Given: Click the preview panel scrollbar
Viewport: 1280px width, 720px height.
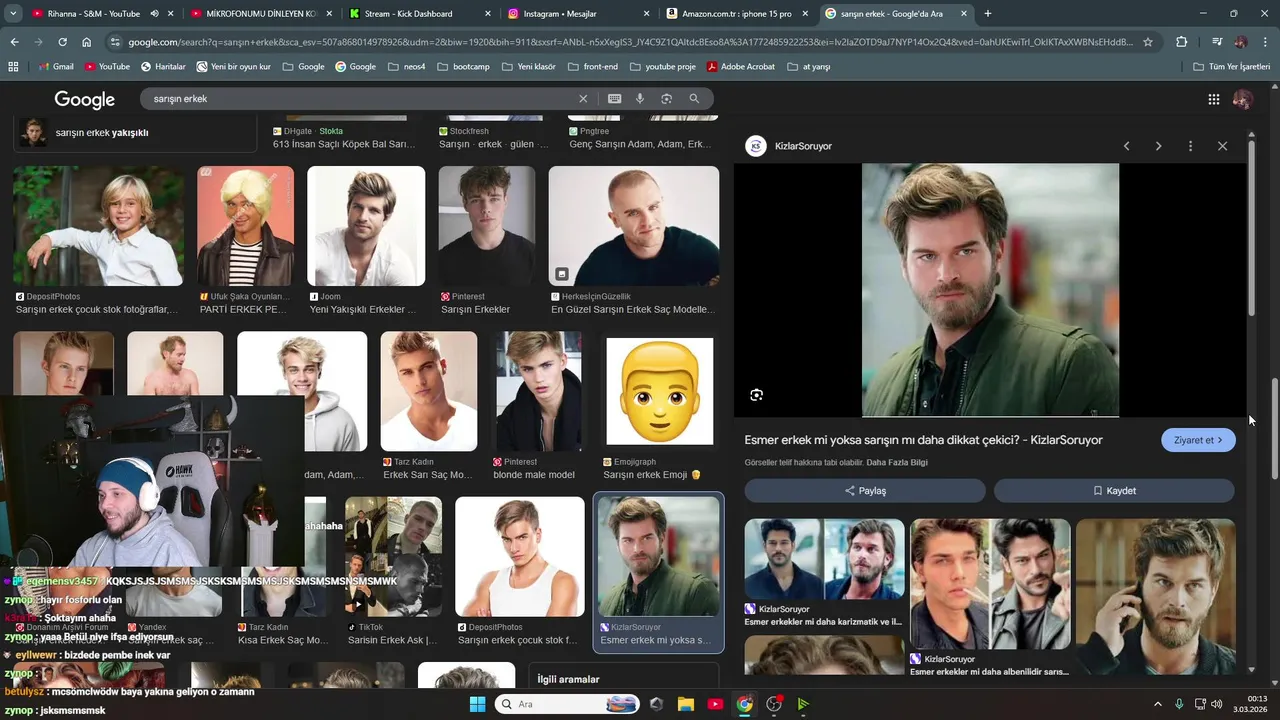Looking at the screenshot, I should 1251,230.
